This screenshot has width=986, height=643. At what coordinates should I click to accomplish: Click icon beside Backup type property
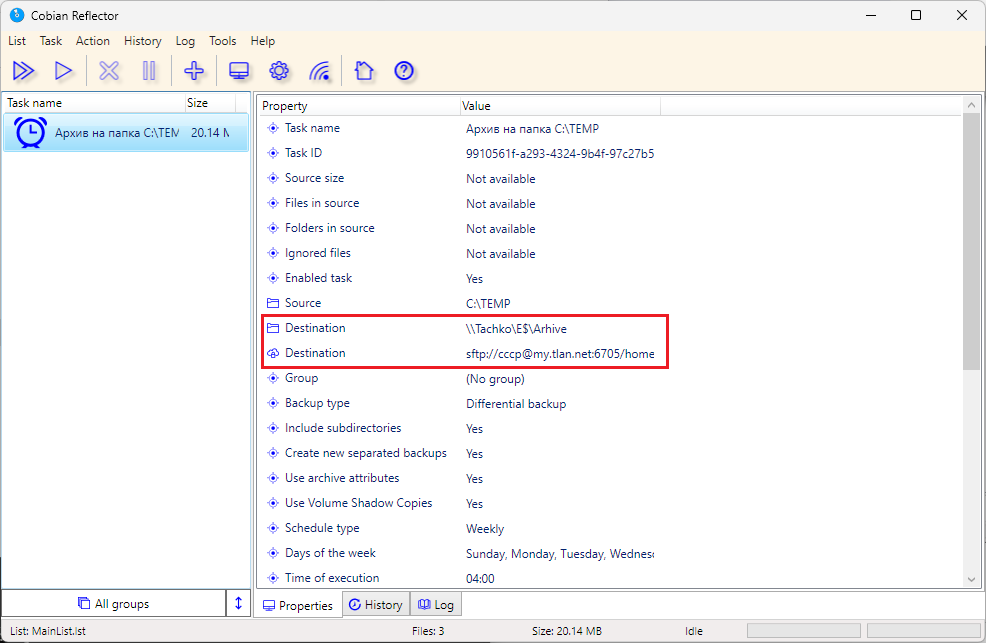coord(273,403)
